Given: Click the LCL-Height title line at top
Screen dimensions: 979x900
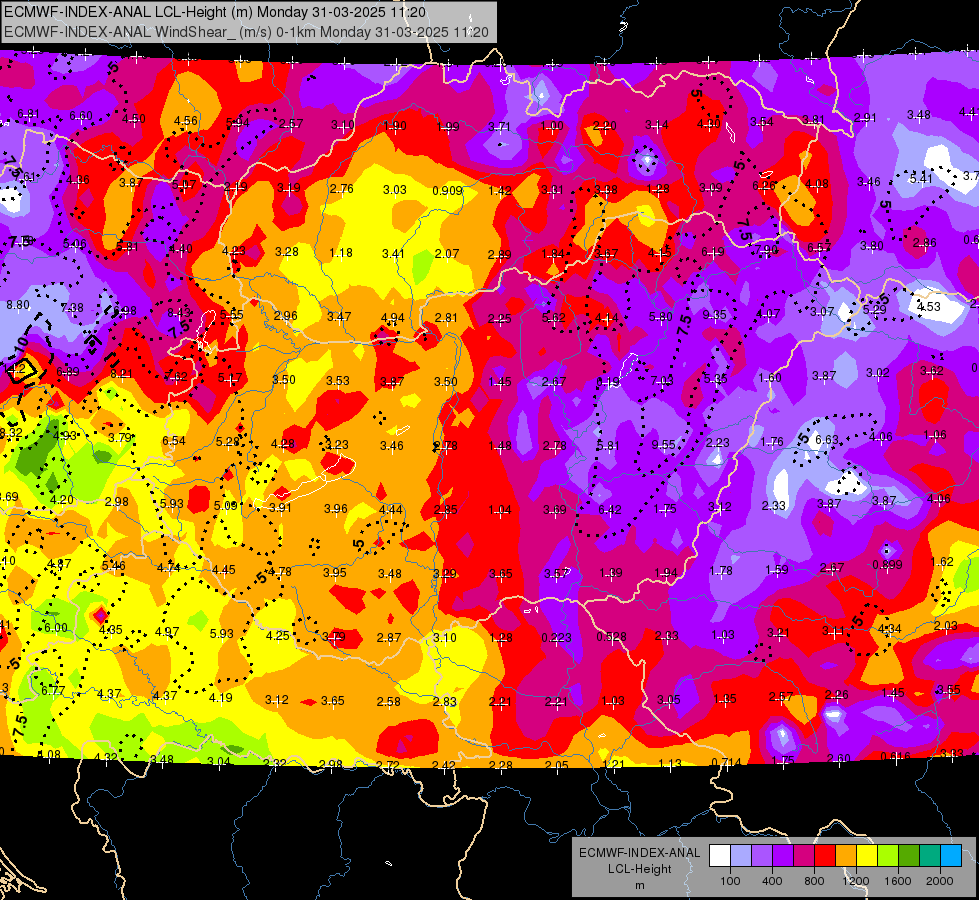Looking at the screenshot, I should pyautogui.click(x=215, y=12).
